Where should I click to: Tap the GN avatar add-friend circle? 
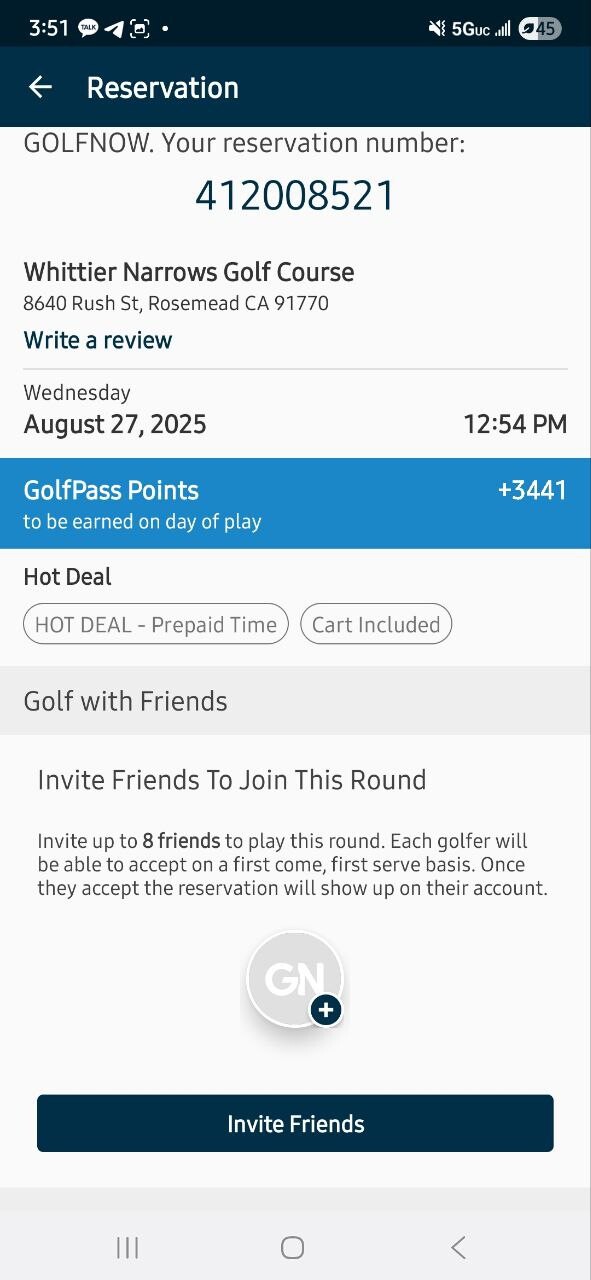coord(295,980)
